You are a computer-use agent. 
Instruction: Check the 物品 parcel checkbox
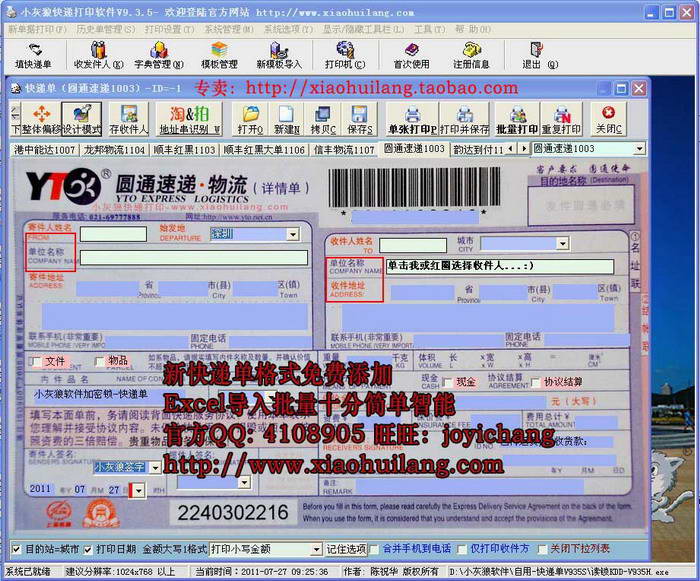coord(100,361)
